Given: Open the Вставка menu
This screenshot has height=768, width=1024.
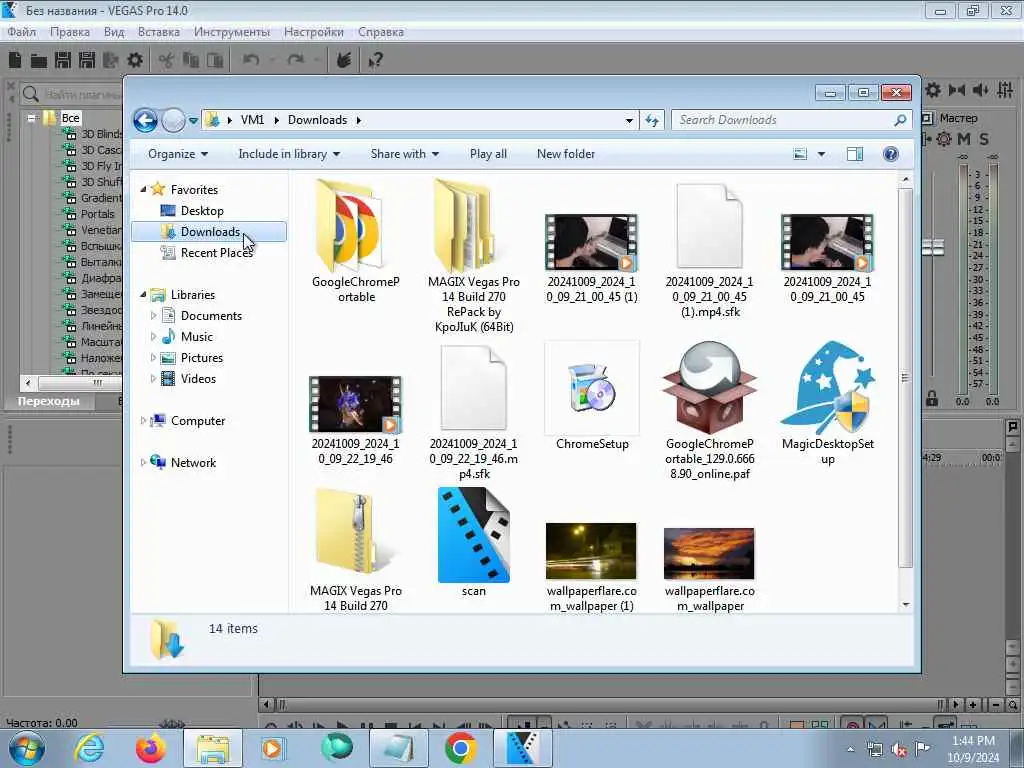Looking at the screenshot, I should [x=159, y=32].
